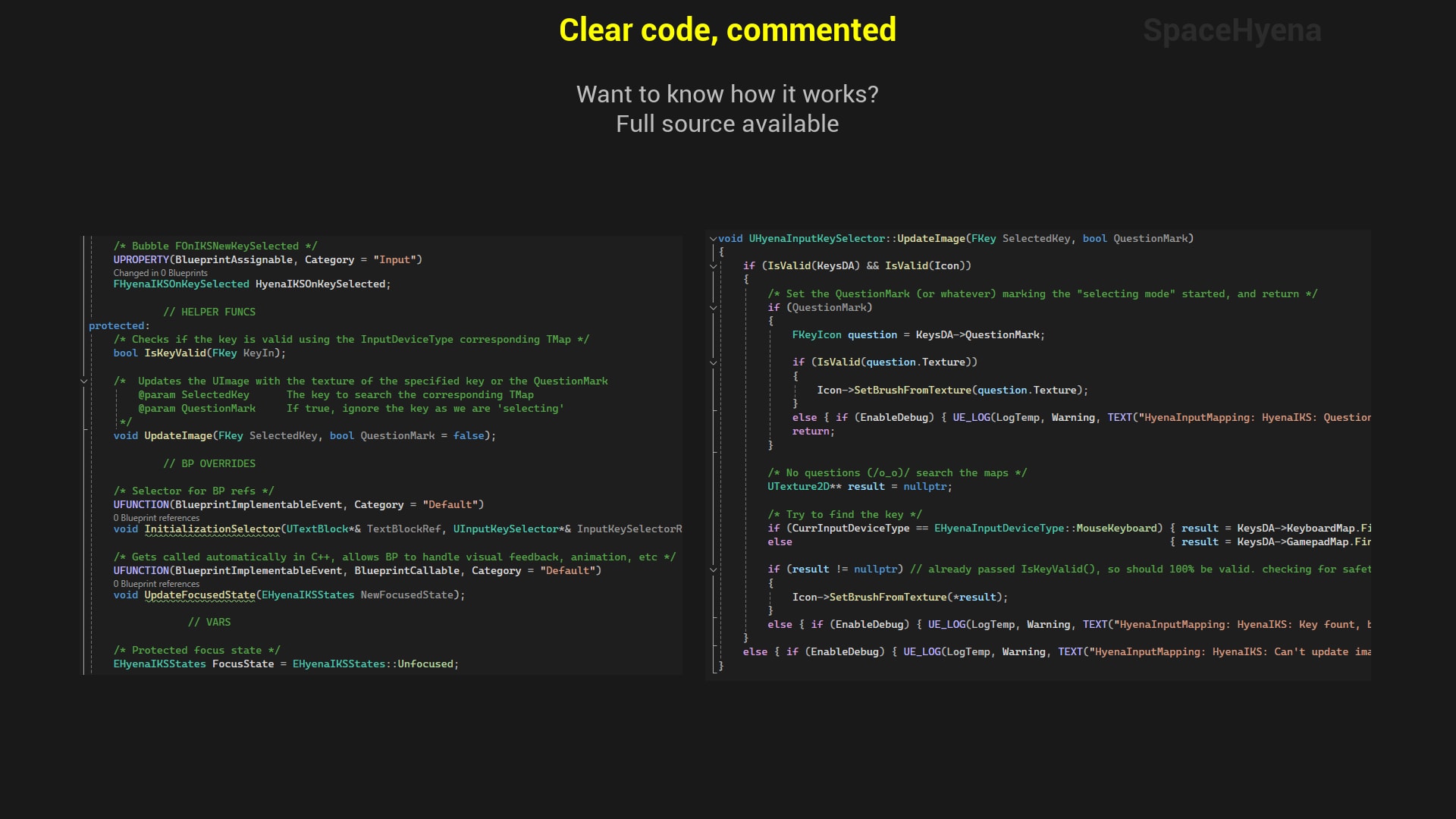
Task: Collapse the UpdateImage function fold chevron
Action: pos(713,239)
